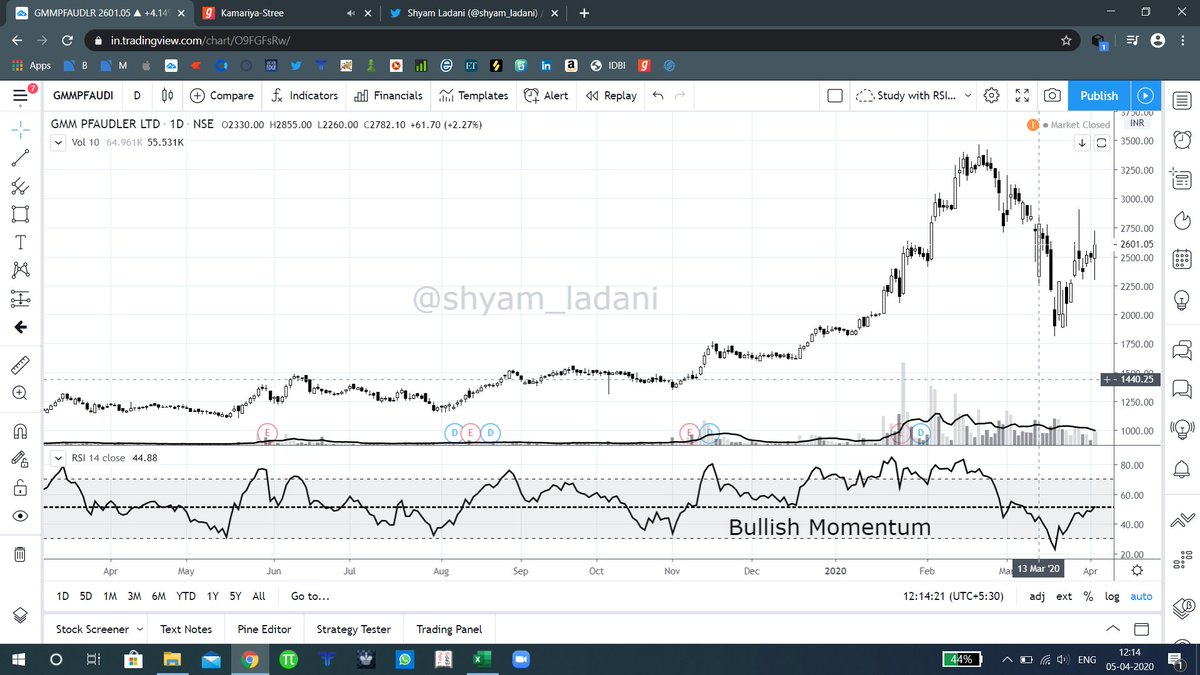Open the Financials menu
This screenshot has height=675, width=1200.
388,96
